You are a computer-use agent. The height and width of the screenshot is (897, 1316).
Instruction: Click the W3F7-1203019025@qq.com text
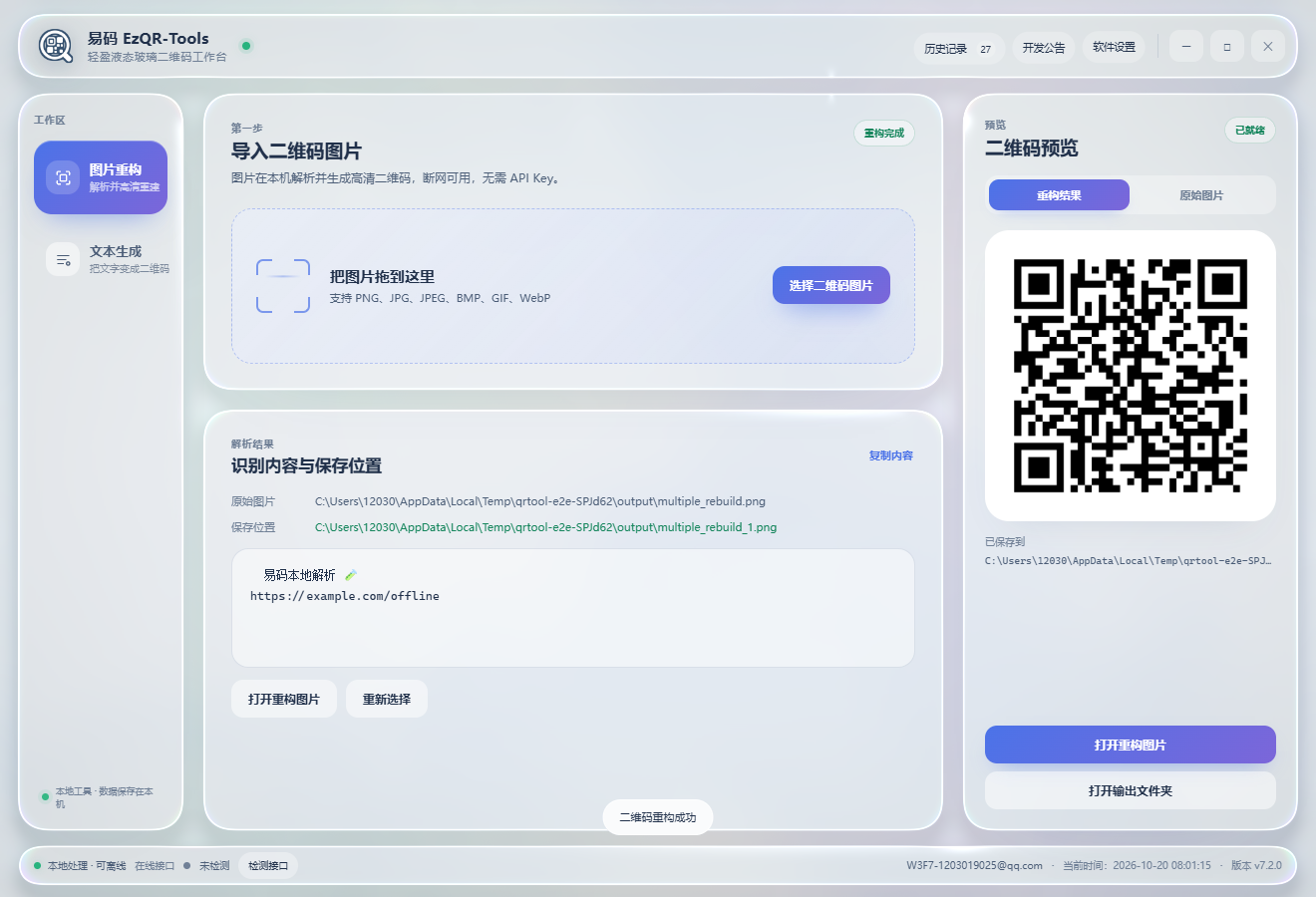974,866
